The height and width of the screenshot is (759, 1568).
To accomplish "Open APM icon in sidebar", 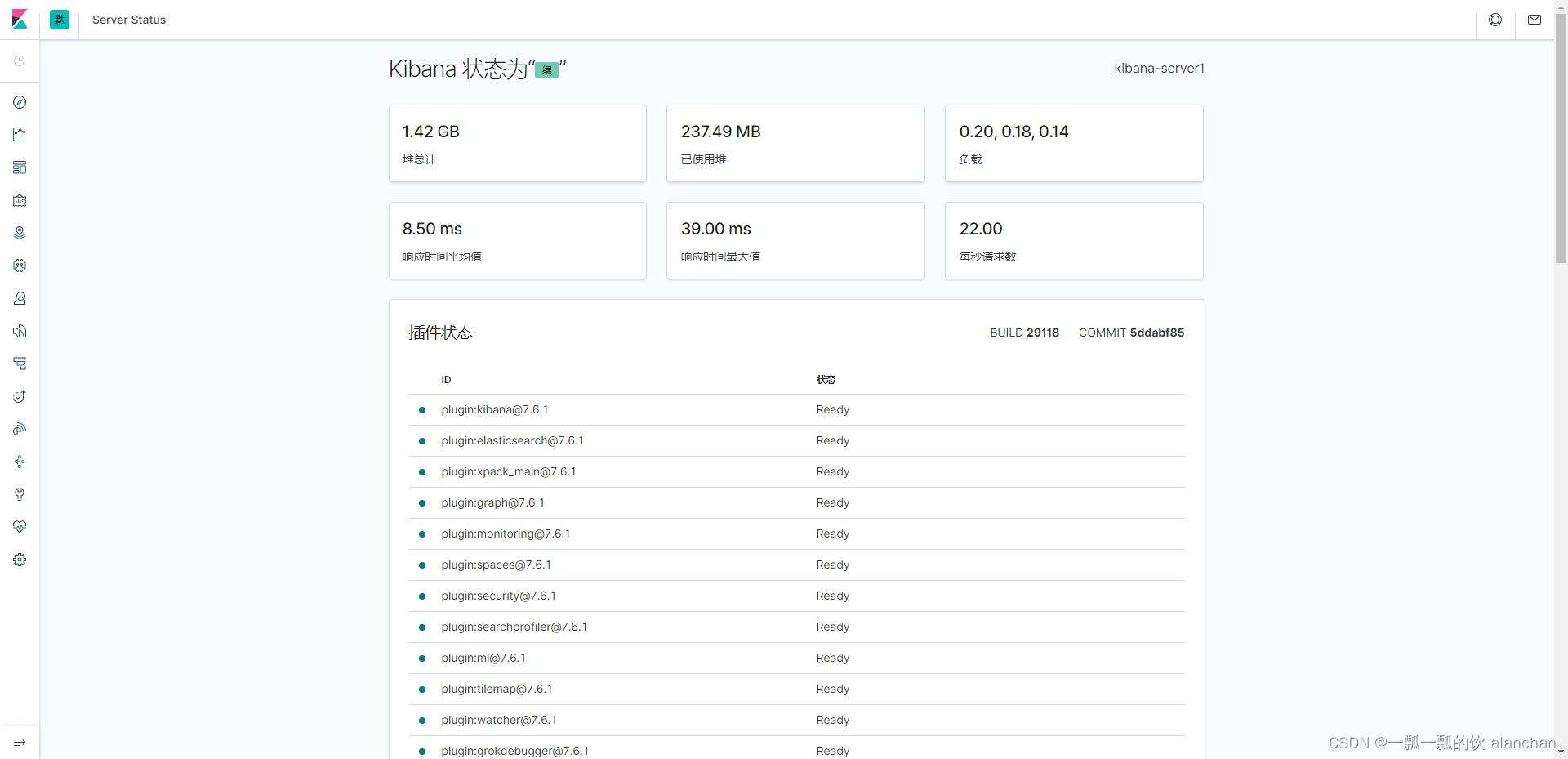I will point(20,364).
